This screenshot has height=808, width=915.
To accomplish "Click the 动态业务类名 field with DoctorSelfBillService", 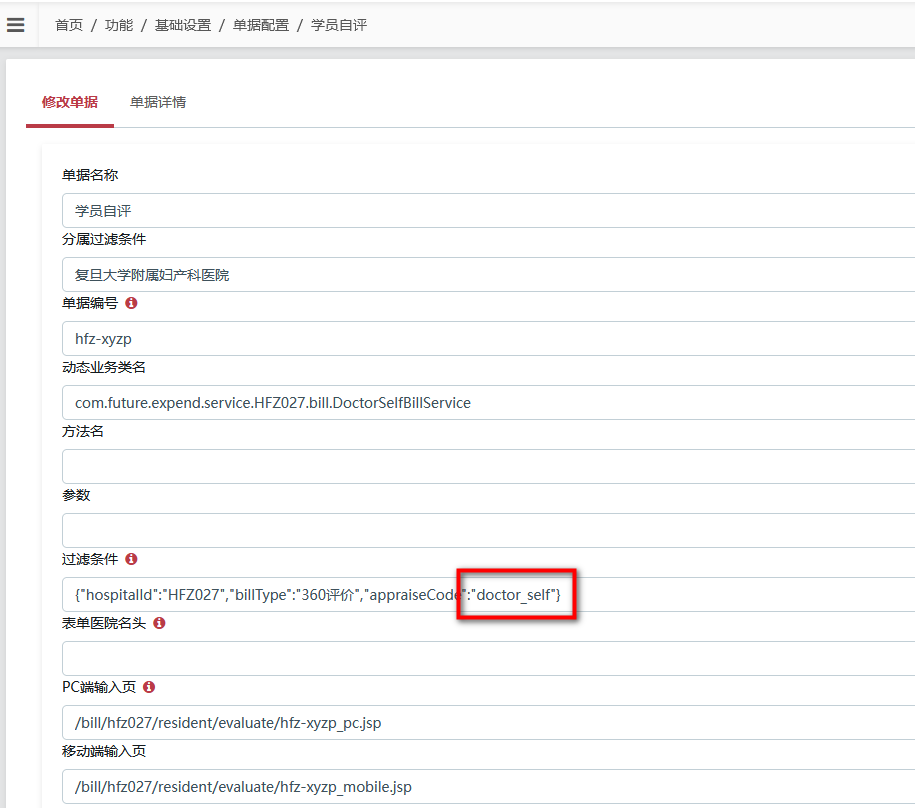I will [488, 403].
